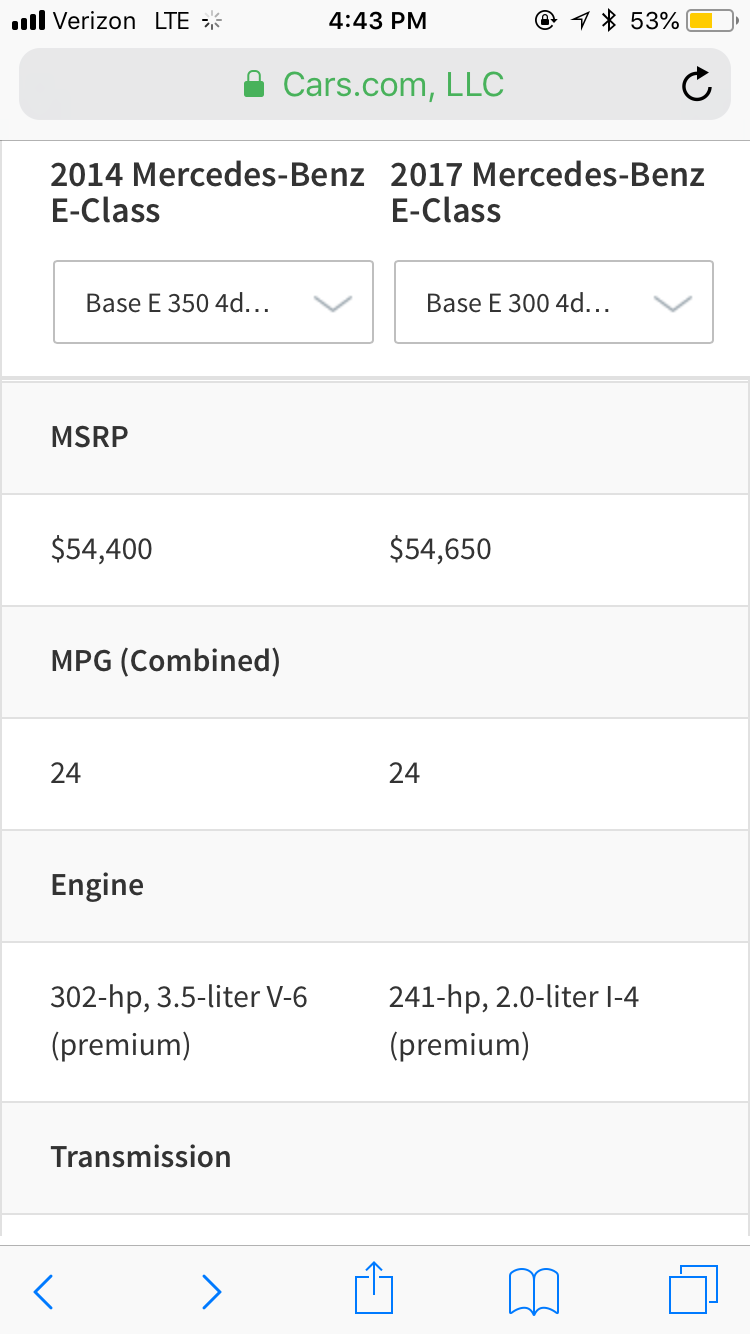Tap the MPG (Combined) section header

pyautogui.click(x=375, y=661)
